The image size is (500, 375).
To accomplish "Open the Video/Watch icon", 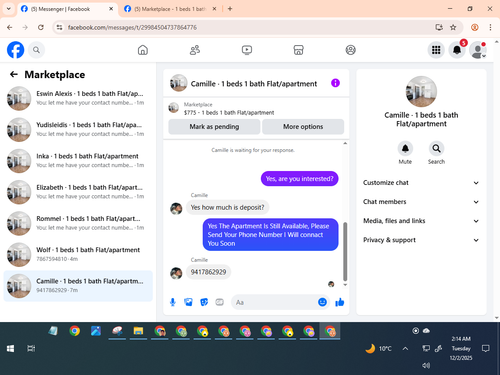I will (247, 50).
